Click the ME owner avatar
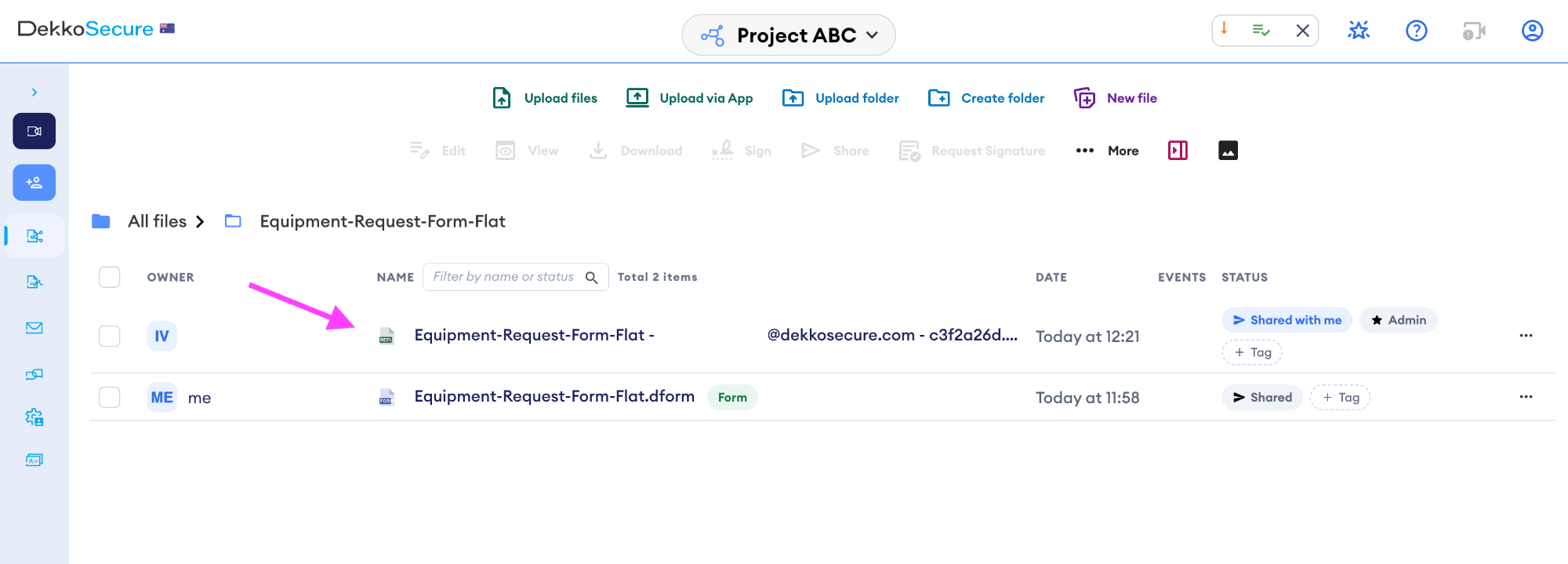Screen dimensions: 1568x564 pos(162,397)
